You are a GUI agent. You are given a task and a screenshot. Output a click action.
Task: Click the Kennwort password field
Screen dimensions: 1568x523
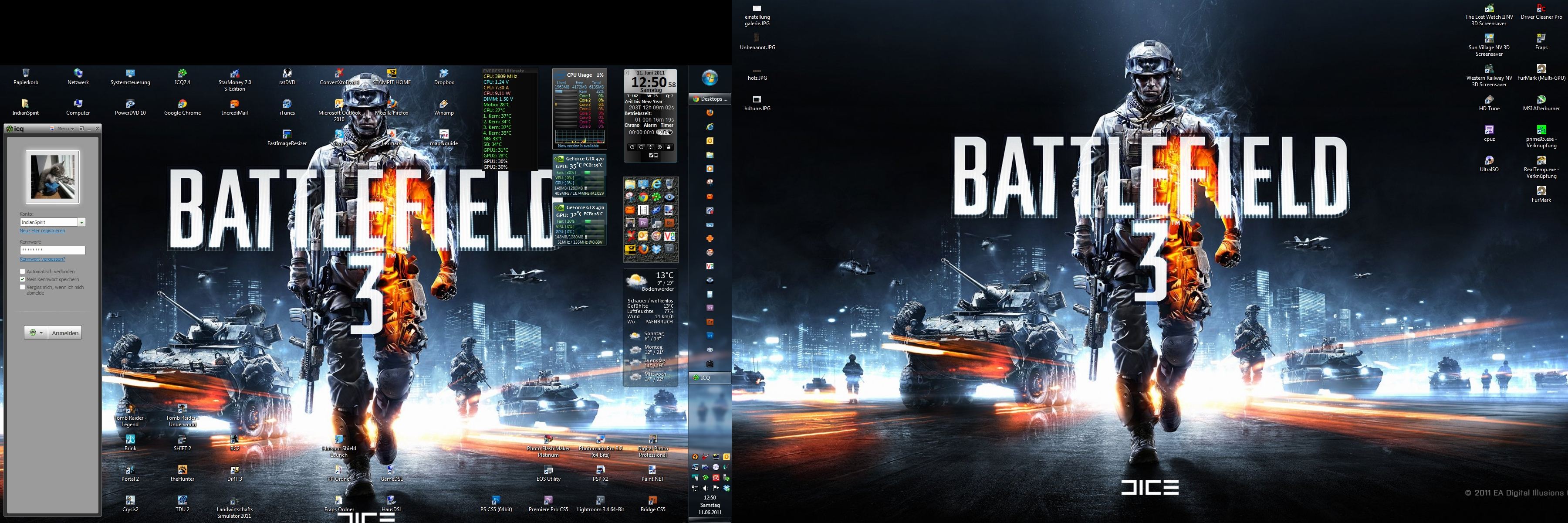(52, 250)
